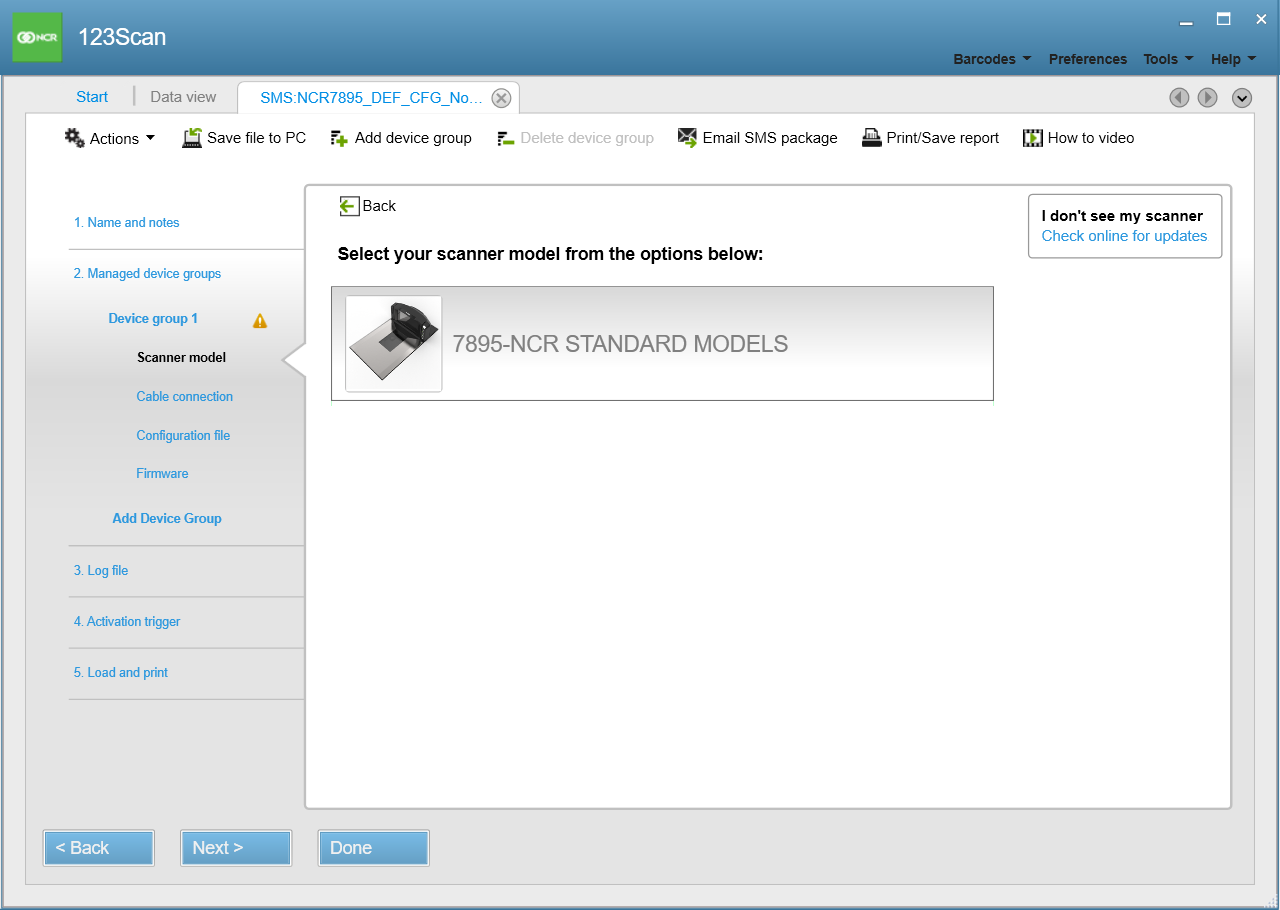The height and width of the screenshot is (910, 1280).
Task: Select Device group 1 in sidebar
Action: (153, 319)
